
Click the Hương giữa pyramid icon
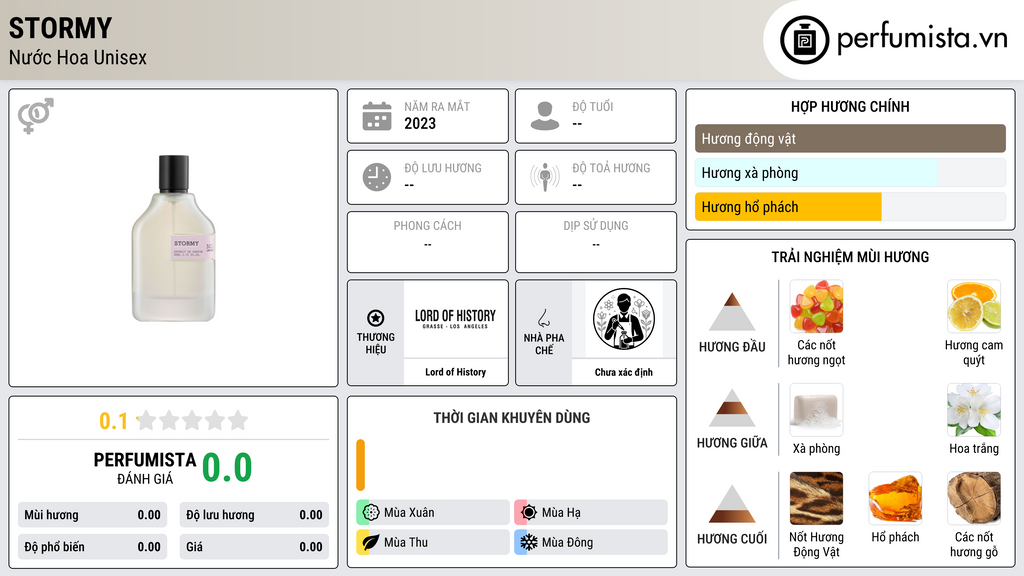(x=732, y=408)
